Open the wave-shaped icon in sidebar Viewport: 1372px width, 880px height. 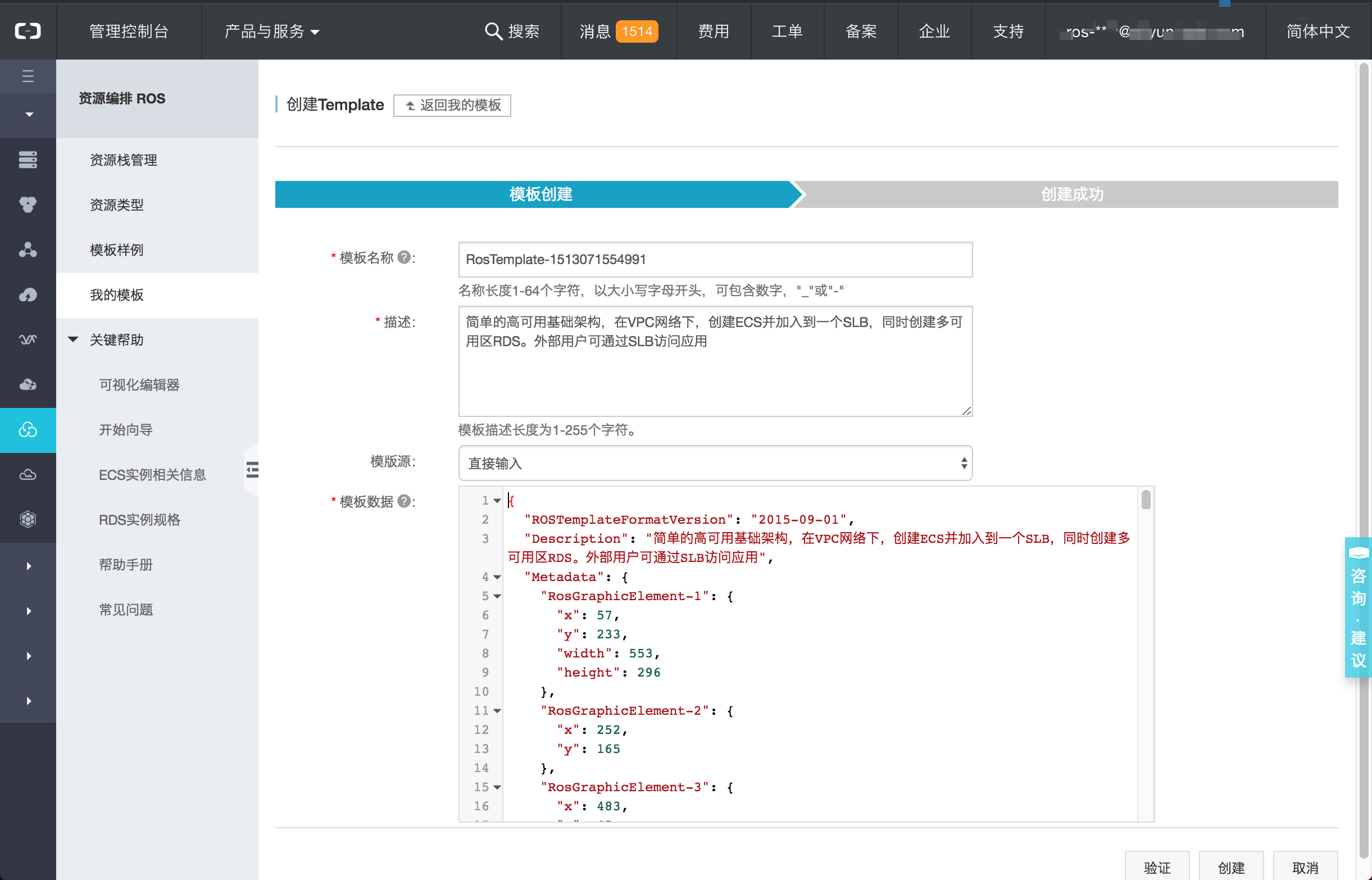click(28, 340)
